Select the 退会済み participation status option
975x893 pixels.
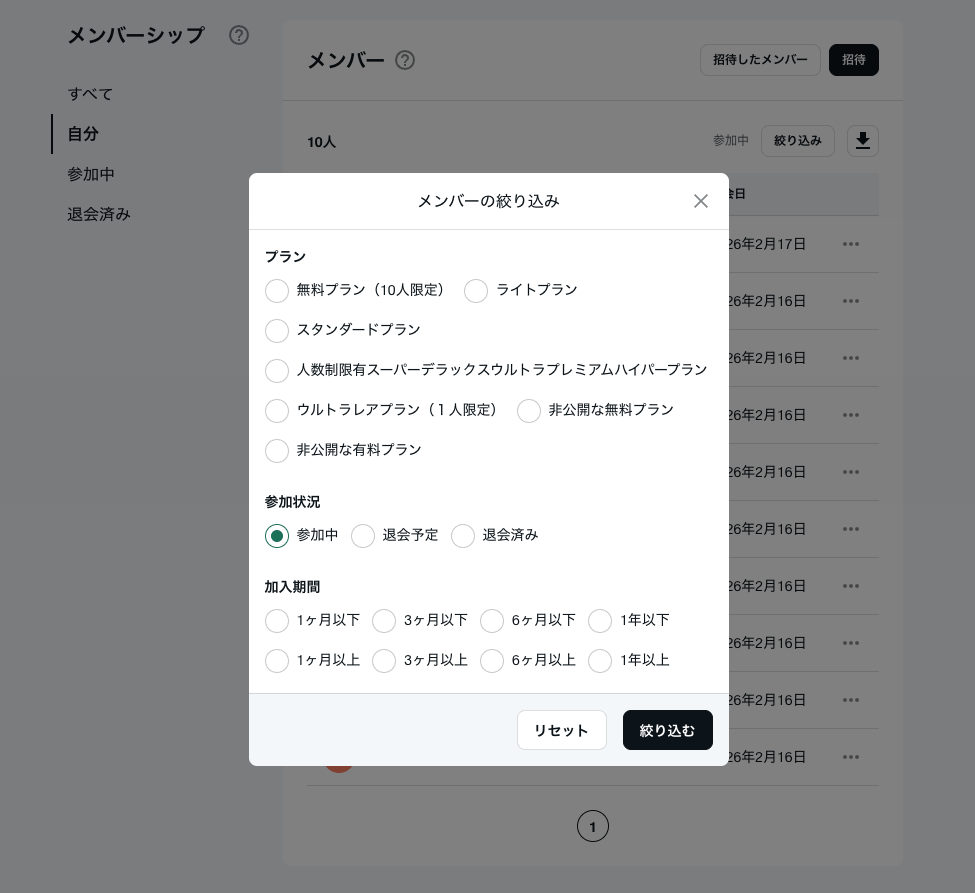[463, 536]
